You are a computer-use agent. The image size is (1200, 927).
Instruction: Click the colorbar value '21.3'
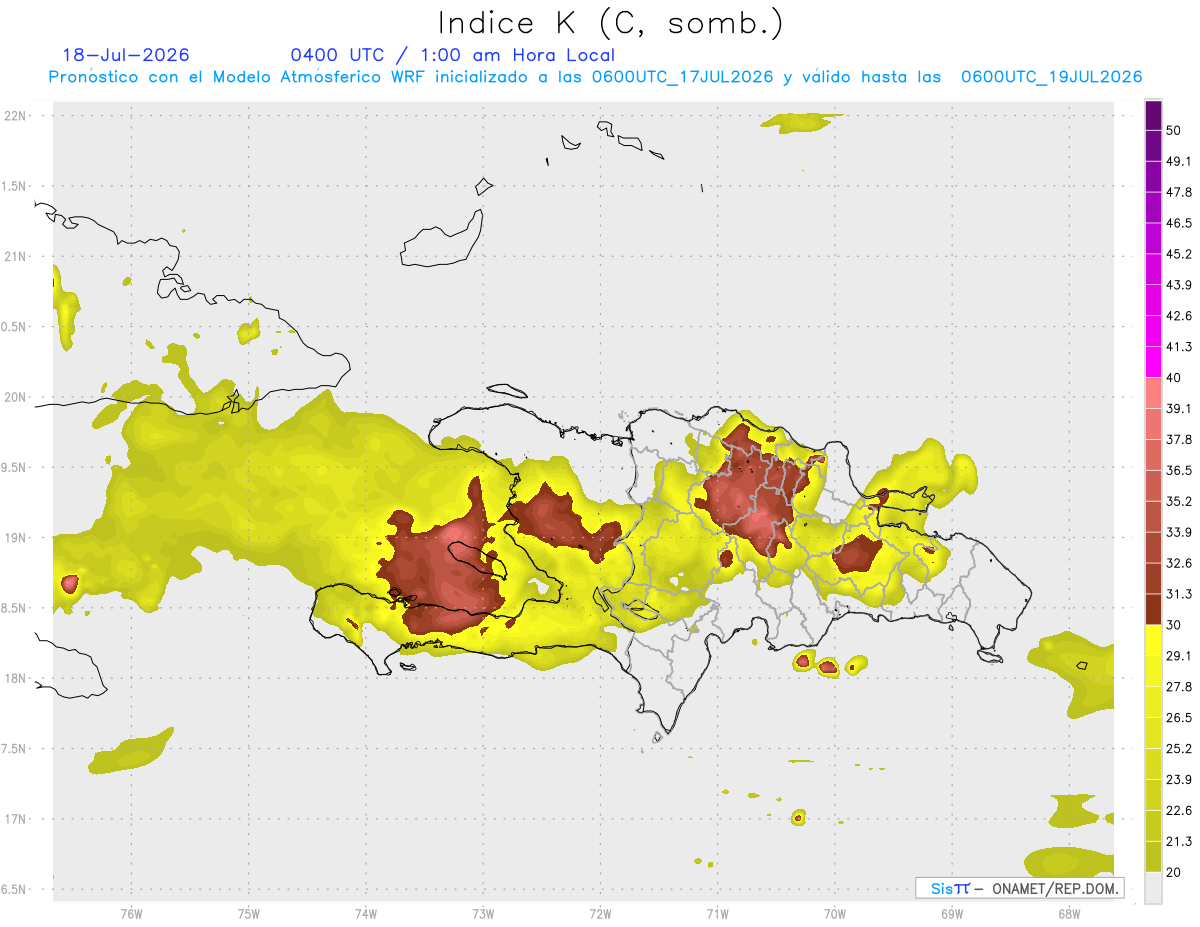[x=1180, y=842]
